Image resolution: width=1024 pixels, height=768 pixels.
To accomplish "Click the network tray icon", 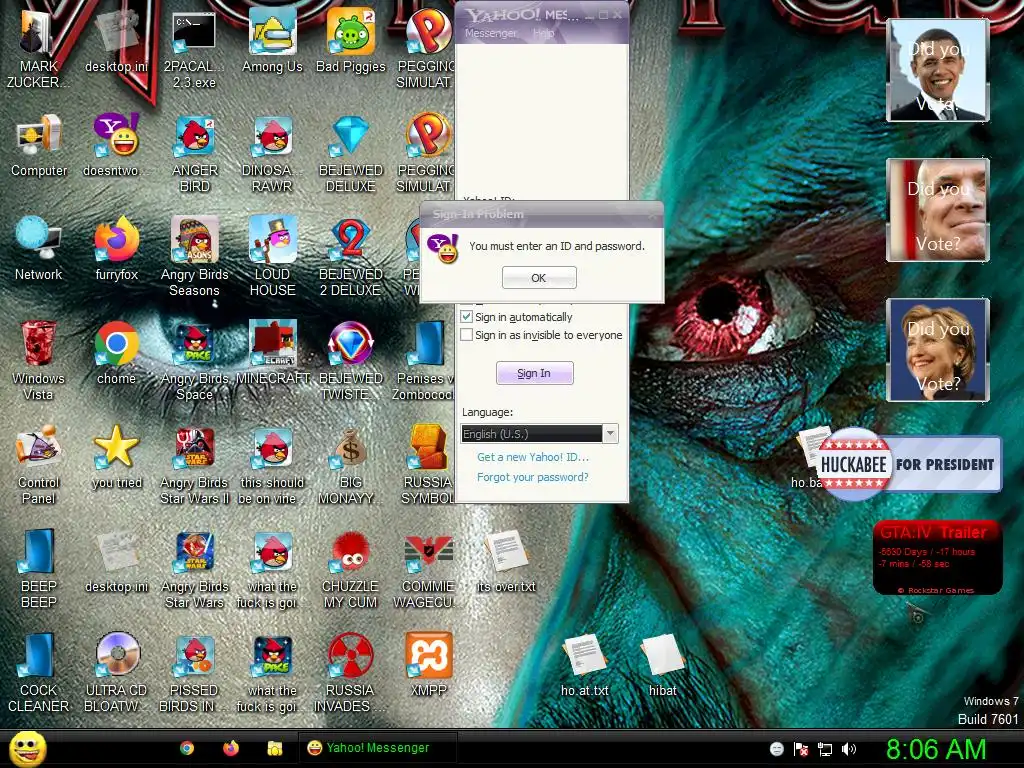I will (825, 749).
